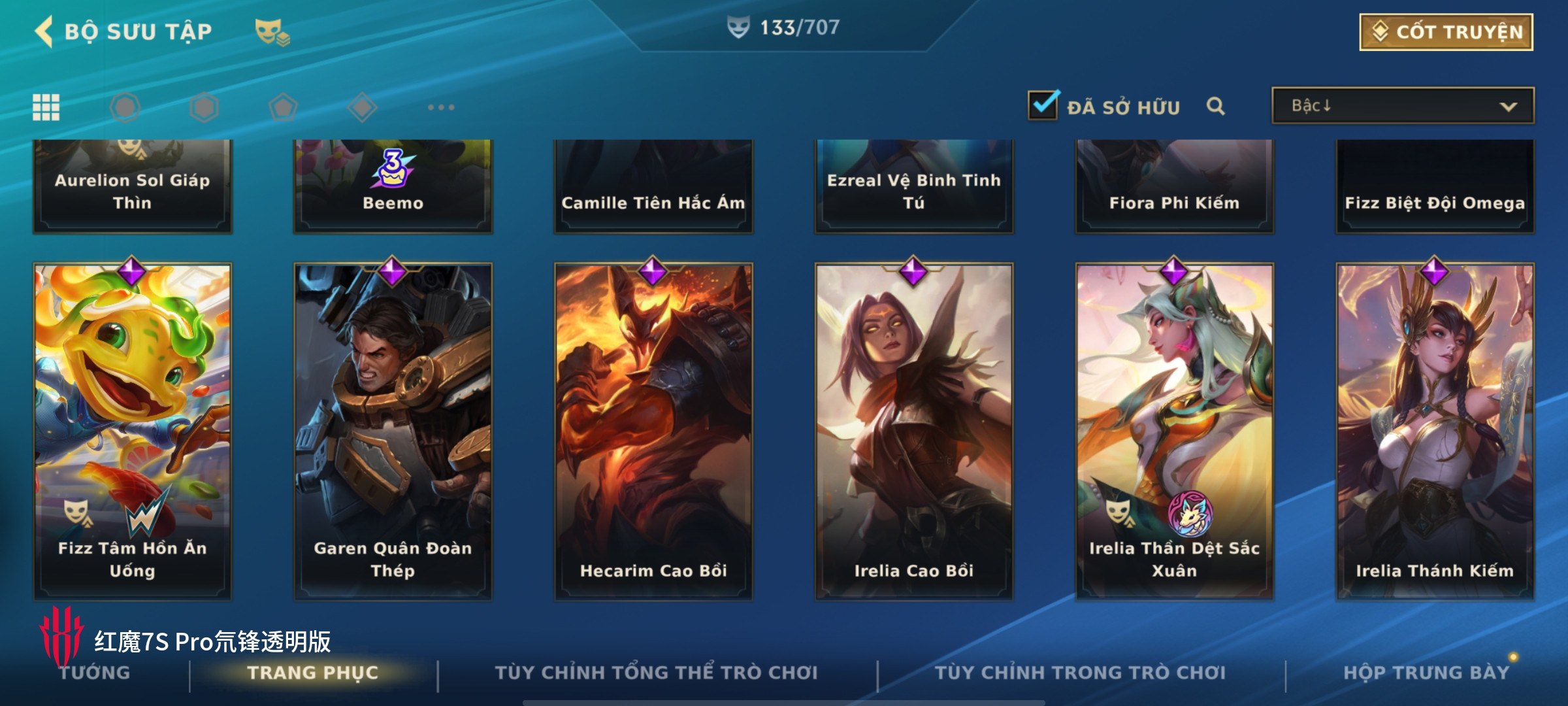
Task: Select the diamond rarity filter icon
Action: click(x=362, y=107)
